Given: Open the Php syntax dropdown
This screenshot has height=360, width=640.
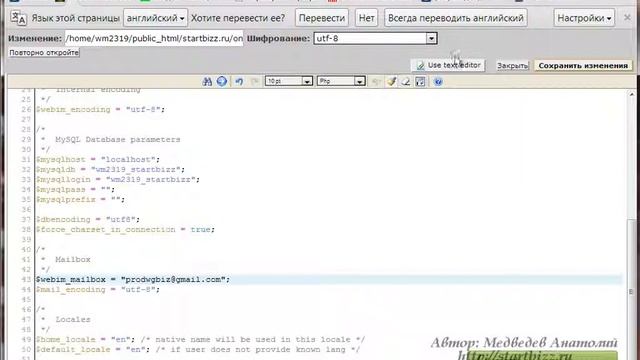Looking at the screenshot, I should (x=341, y=81).
